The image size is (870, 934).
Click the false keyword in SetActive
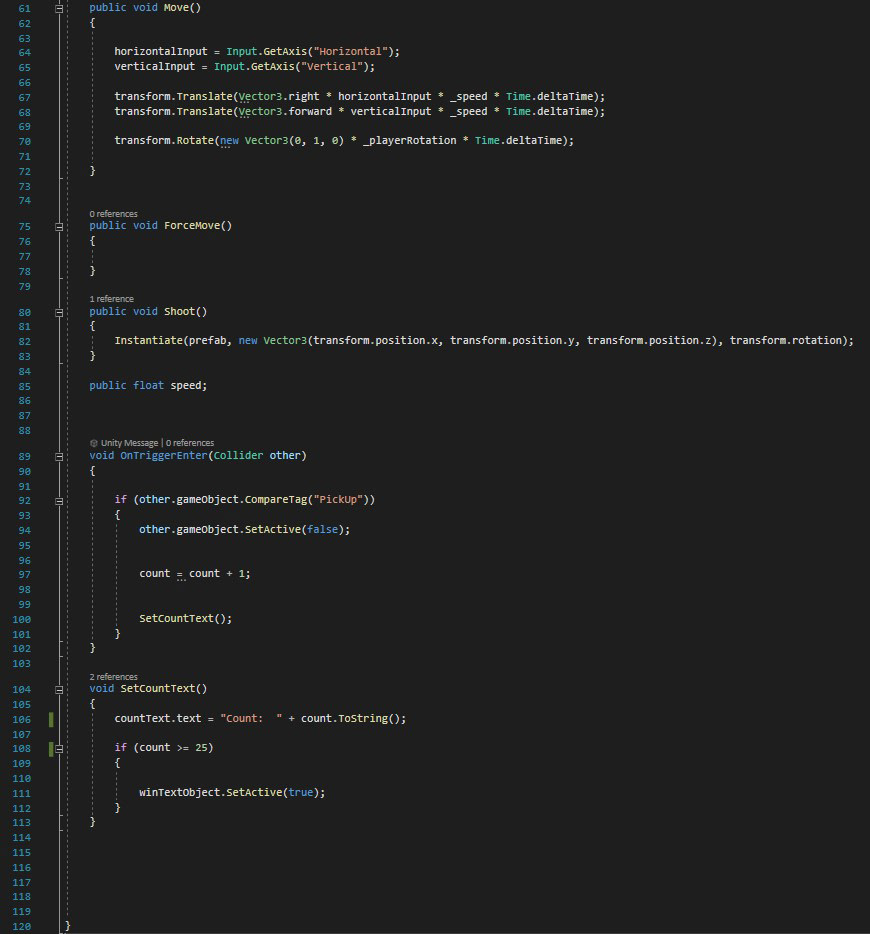pyautogui.click(x=322, y=530)
